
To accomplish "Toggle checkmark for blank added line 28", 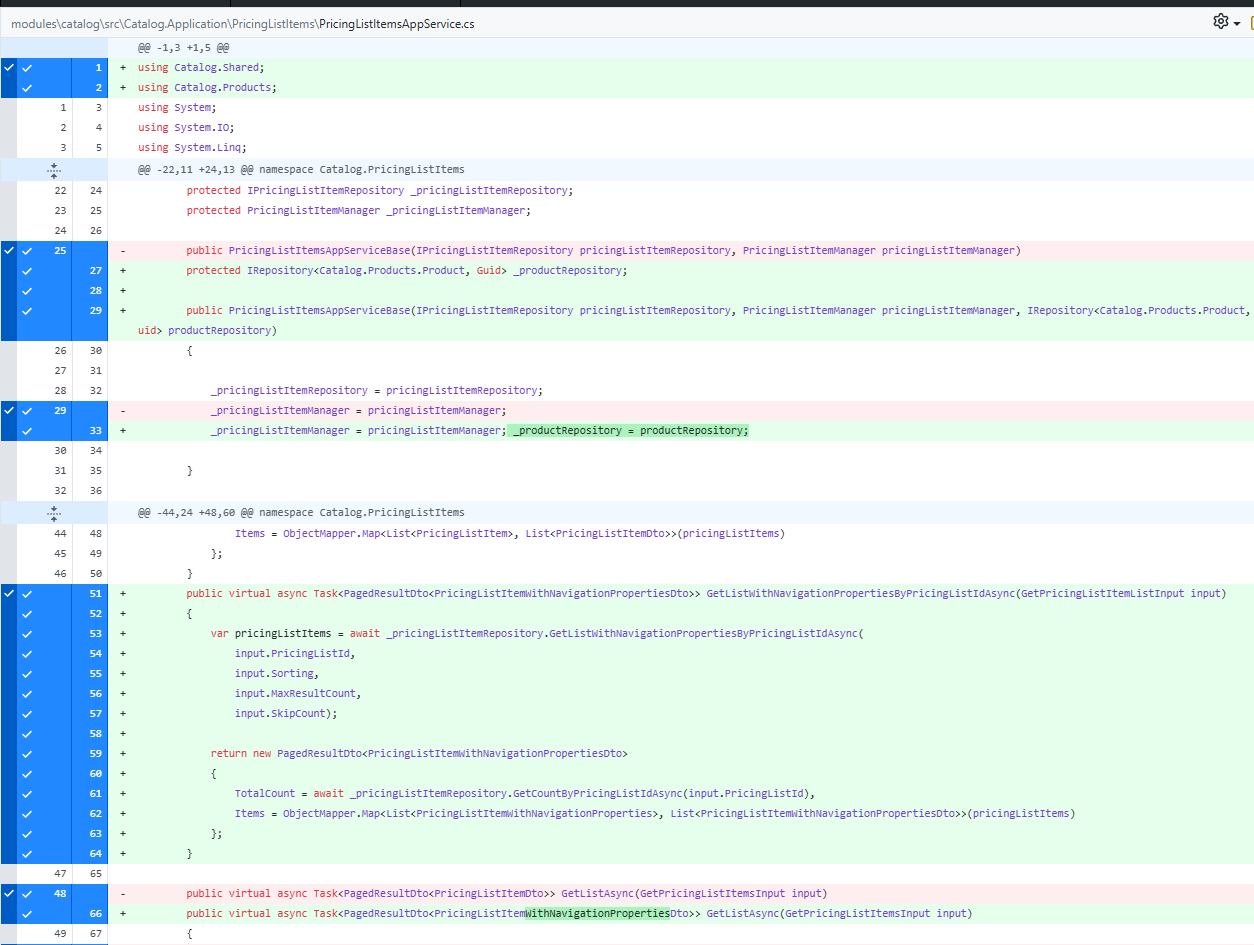I will 28,290.
